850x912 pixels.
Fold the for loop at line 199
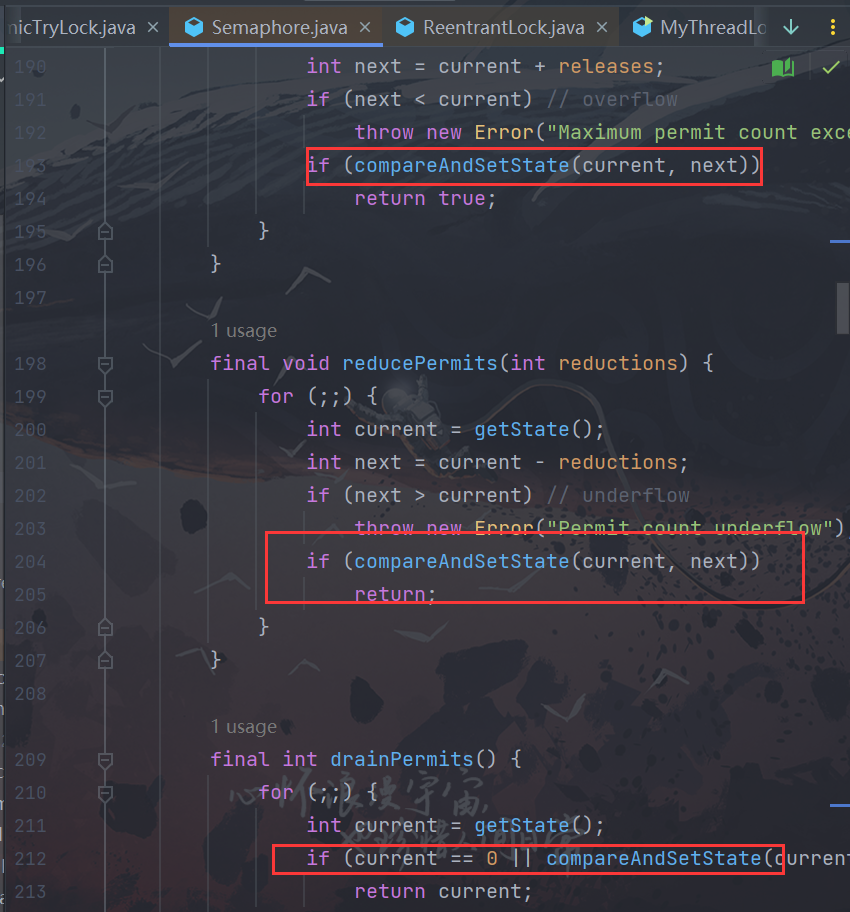(x=105, y=397)
